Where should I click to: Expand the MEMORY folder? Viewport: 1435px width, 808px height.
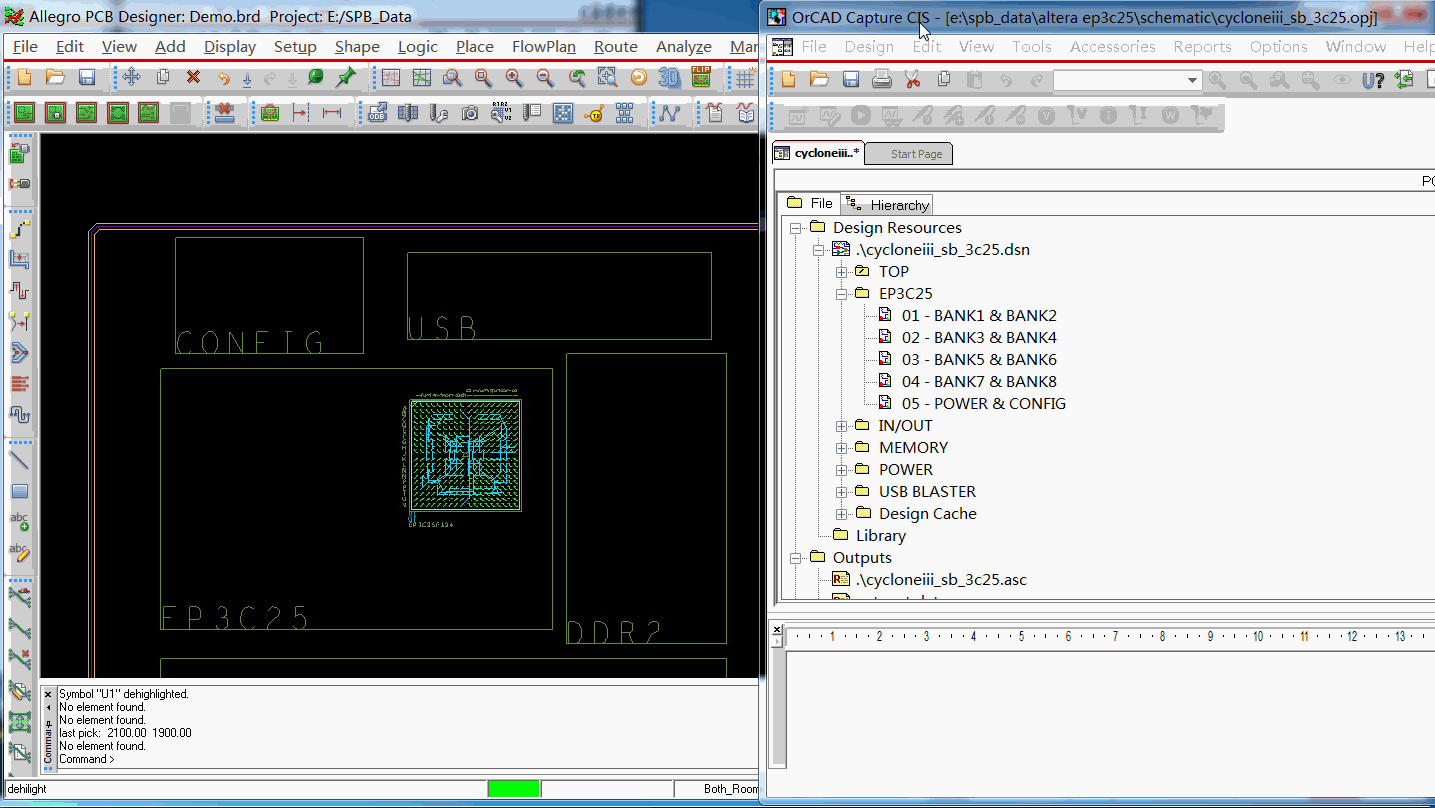pyautogui.click(x=842, y=448)
